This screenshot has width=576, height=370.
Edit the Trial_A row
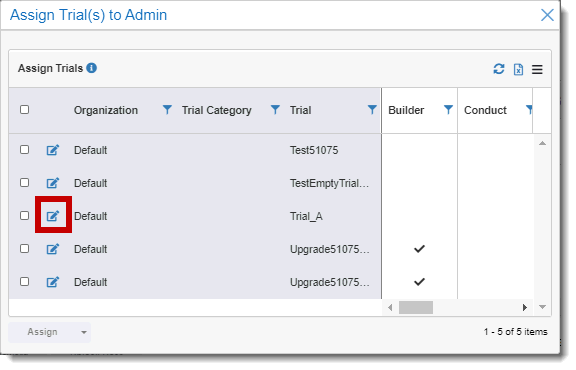click(x=53, y=216)
